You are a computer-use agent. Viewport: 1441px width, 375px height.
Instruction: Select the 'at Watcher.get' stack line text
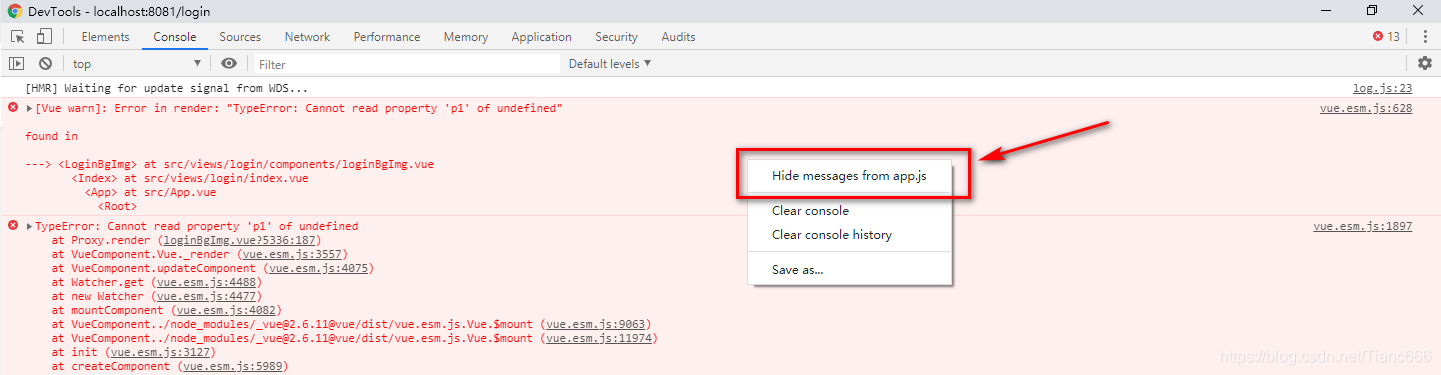pyautogui.click(x=156, y=282)
